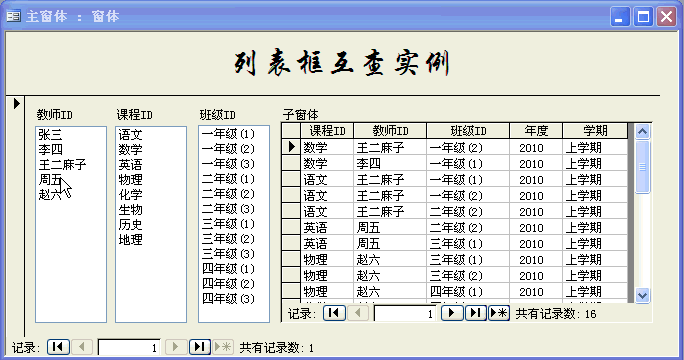Click the form icon in the title bar
This screenshot has width=684, height=360.
[x=14, y=17]
